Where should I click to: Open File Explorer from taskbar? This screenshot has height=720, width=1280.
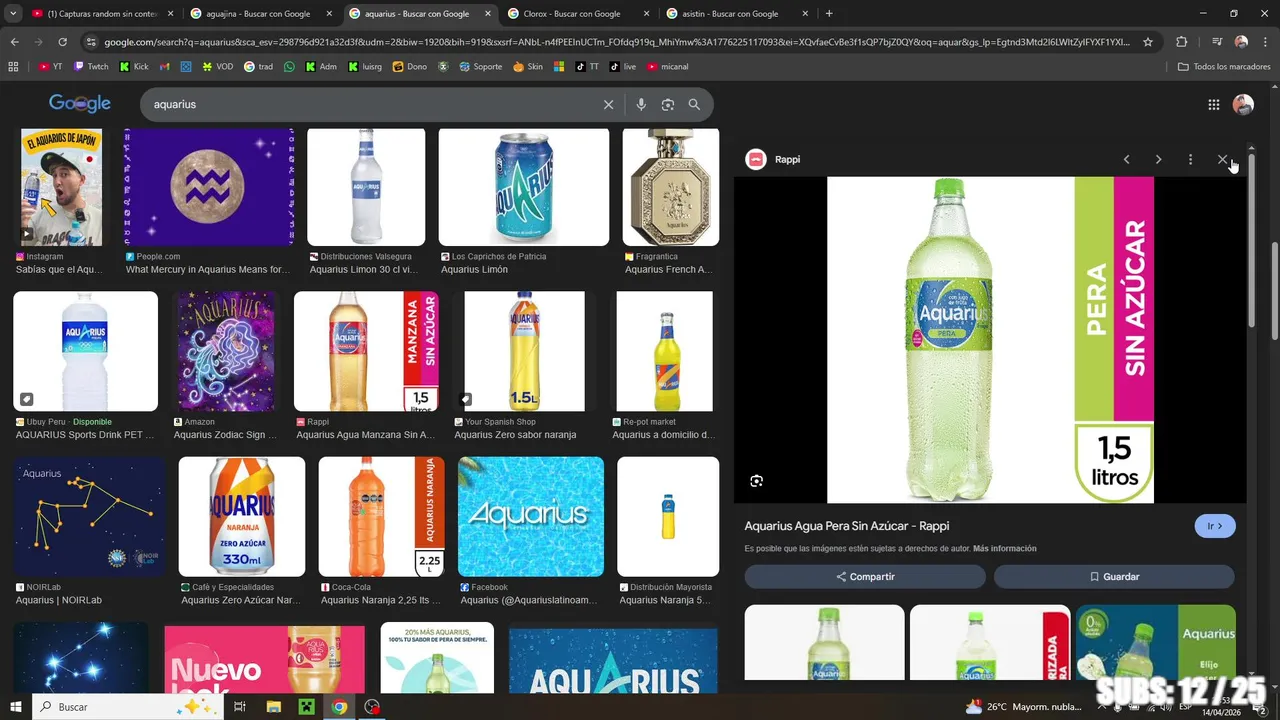273,707
